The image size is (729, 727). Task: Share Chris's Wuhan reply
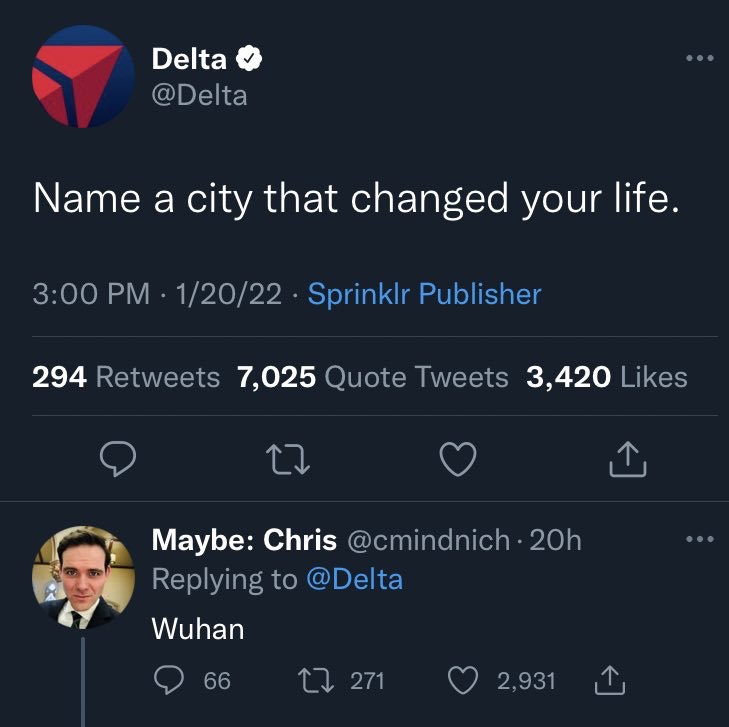[x=610, y=680]
